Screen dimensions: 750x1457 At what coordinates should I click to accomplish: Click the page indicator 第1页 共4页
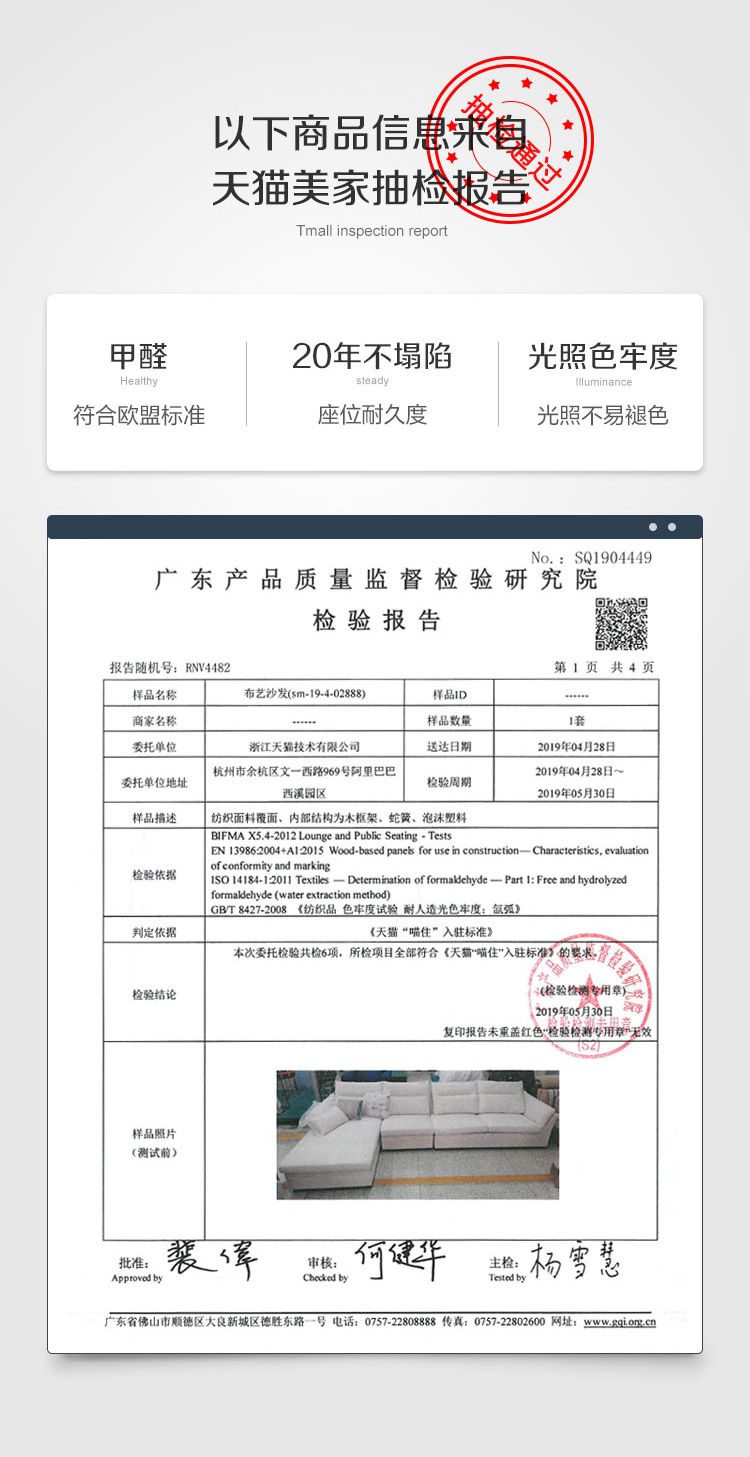click(604, 667)
